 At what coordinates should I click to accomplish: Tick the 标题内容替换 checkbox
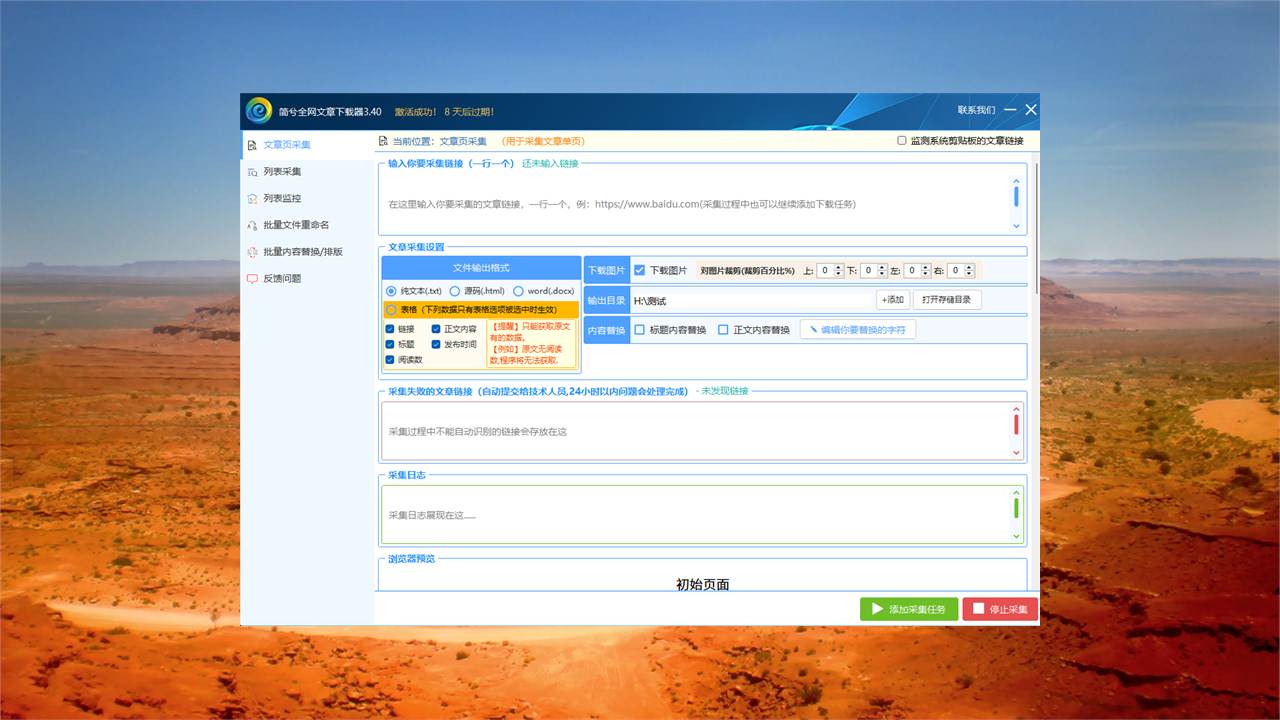(x=640, y=330)
